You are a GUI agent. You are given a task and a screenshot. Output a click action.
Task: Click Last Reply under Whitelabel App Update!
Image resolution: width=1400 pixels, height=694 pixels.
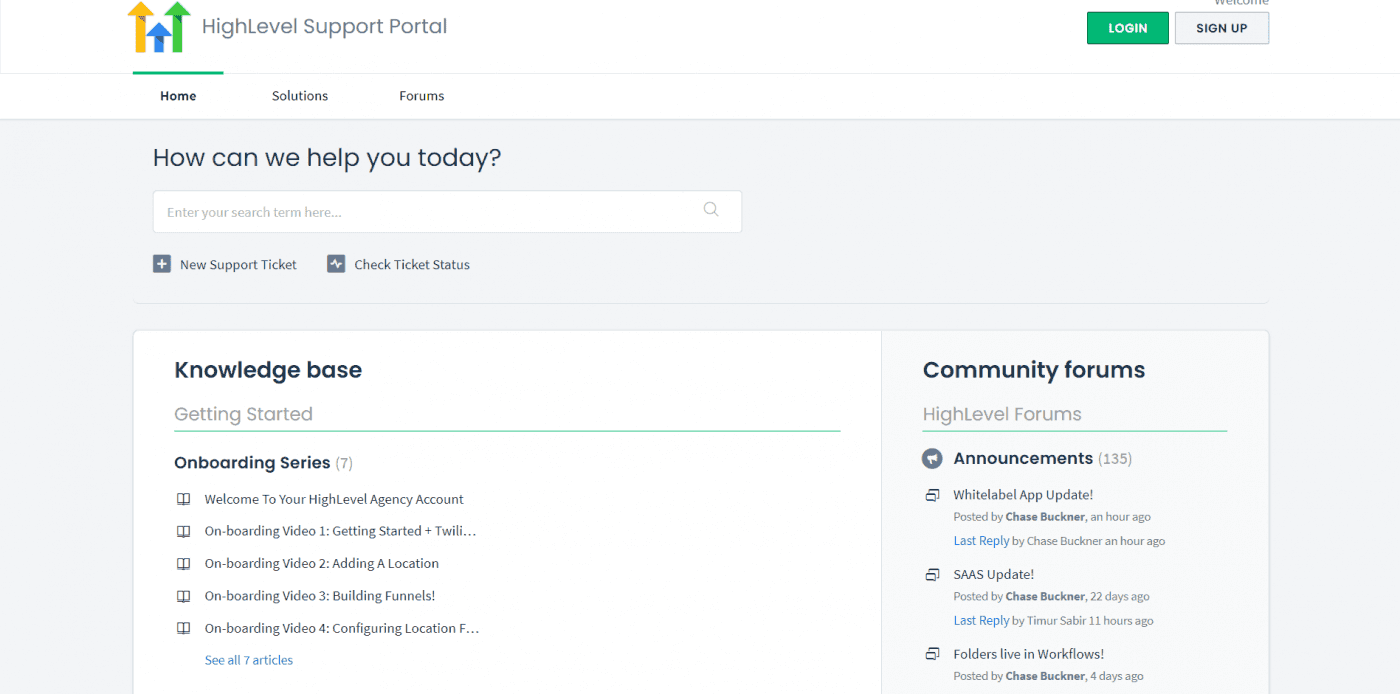coord(981,541)
